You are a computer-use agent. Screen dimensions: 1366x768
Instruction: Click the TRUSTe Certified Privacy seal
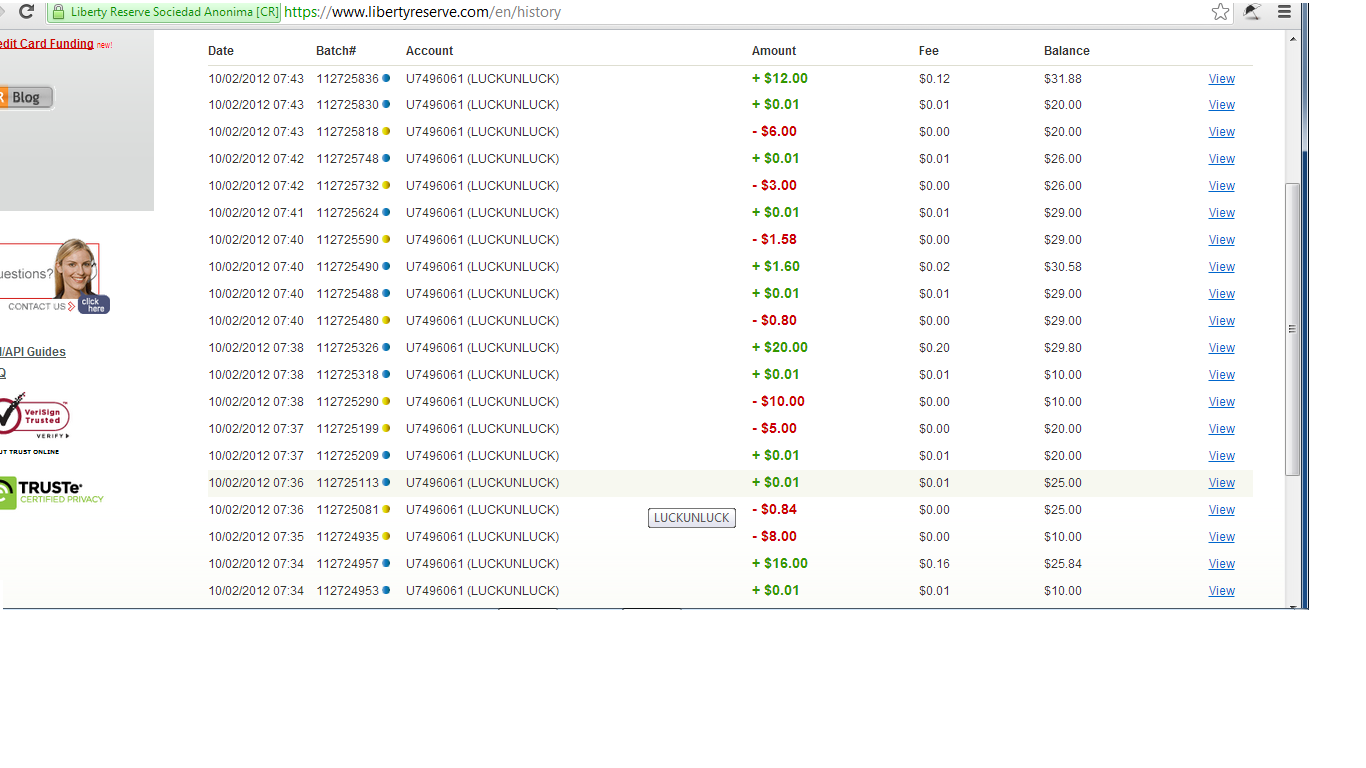point(50,492)
